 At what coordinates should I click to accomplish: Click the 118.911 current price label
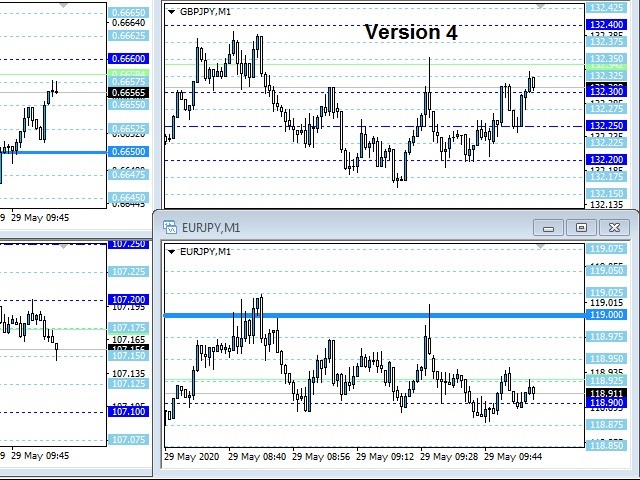click(x=607, y=393)
